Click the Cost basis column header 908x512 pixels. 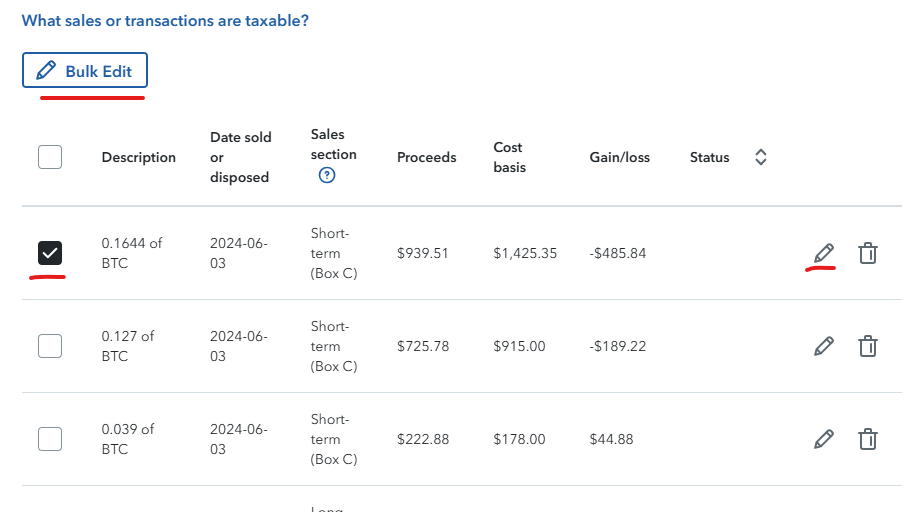509,157
